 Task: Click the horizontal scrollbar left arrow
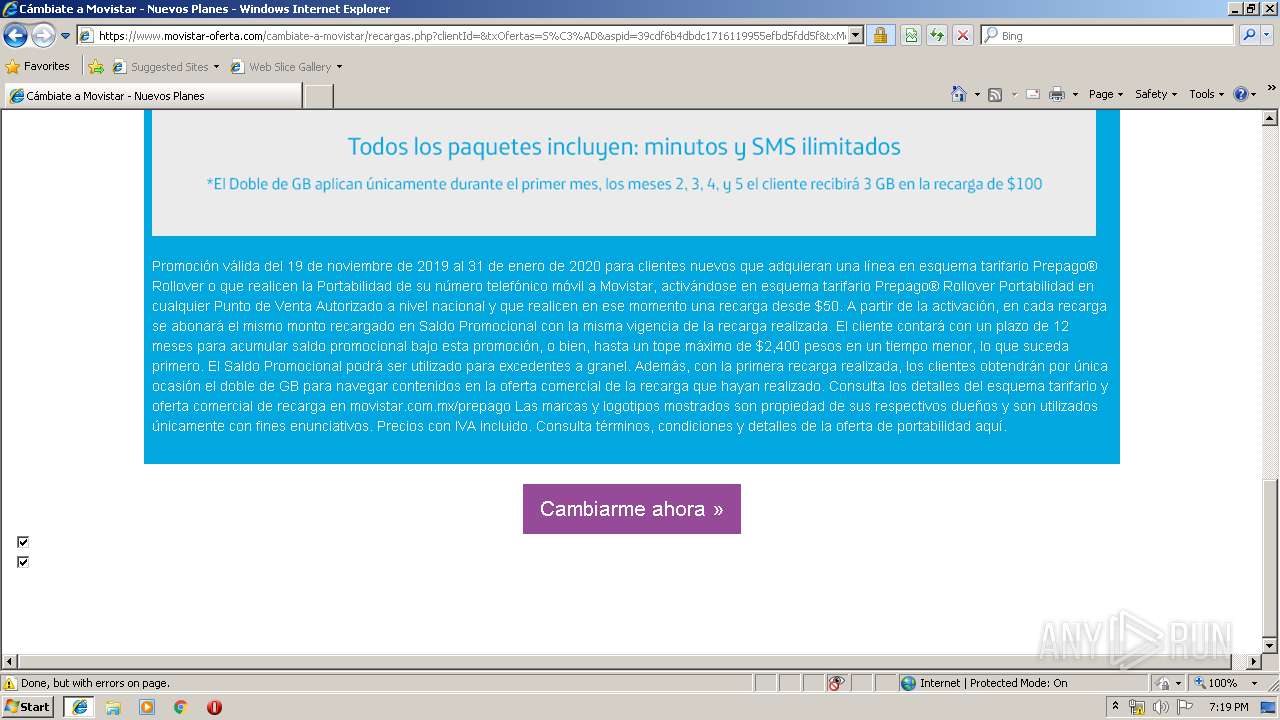tap(10, 662)
